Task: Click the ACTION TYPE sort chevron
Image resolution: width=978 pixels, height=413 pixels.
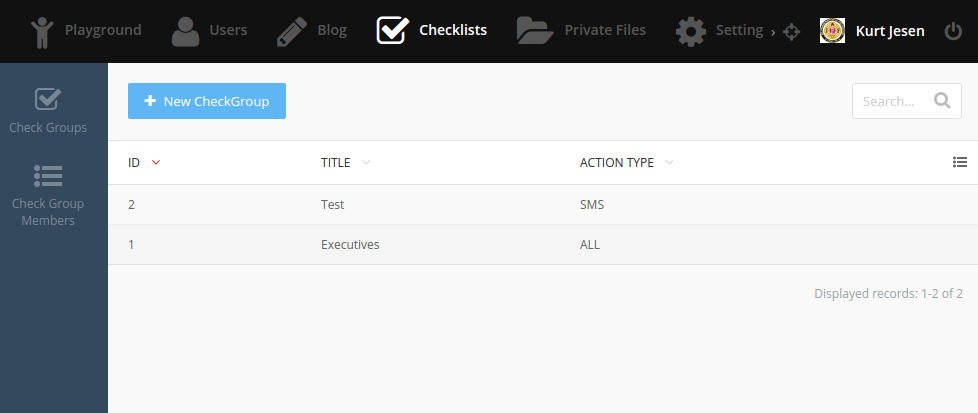Action: coord(669,163)
